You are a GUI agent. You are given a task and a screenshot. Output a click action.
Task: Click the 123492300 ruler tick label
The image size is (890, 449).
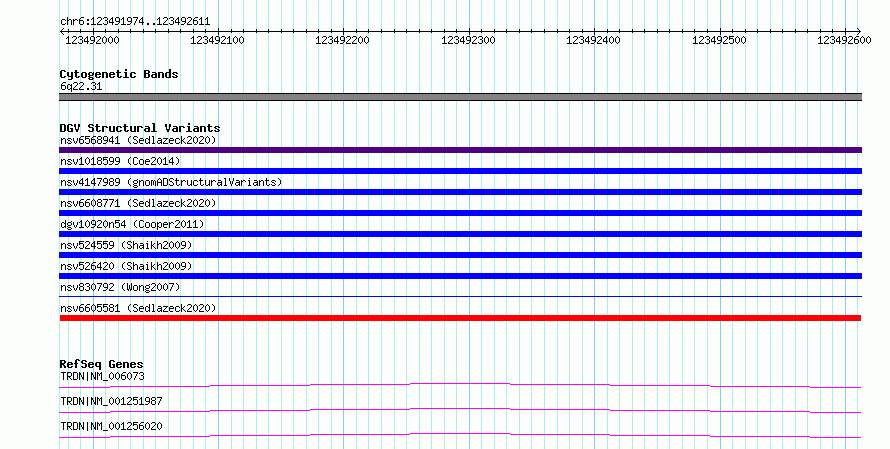point(468,40)
